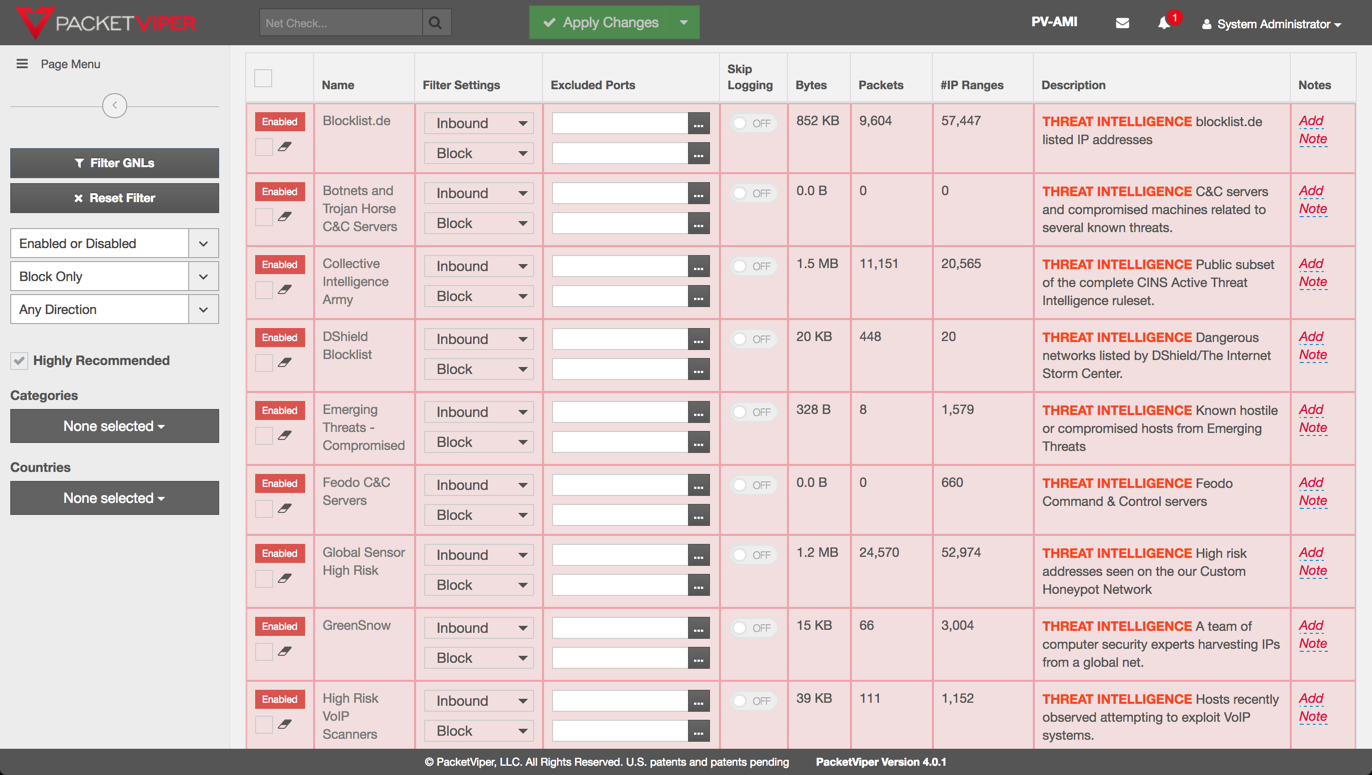Open first ports ellipsis for Global Sensor High Risk
Screen dimensions: 1372x775
coord(699,555)
